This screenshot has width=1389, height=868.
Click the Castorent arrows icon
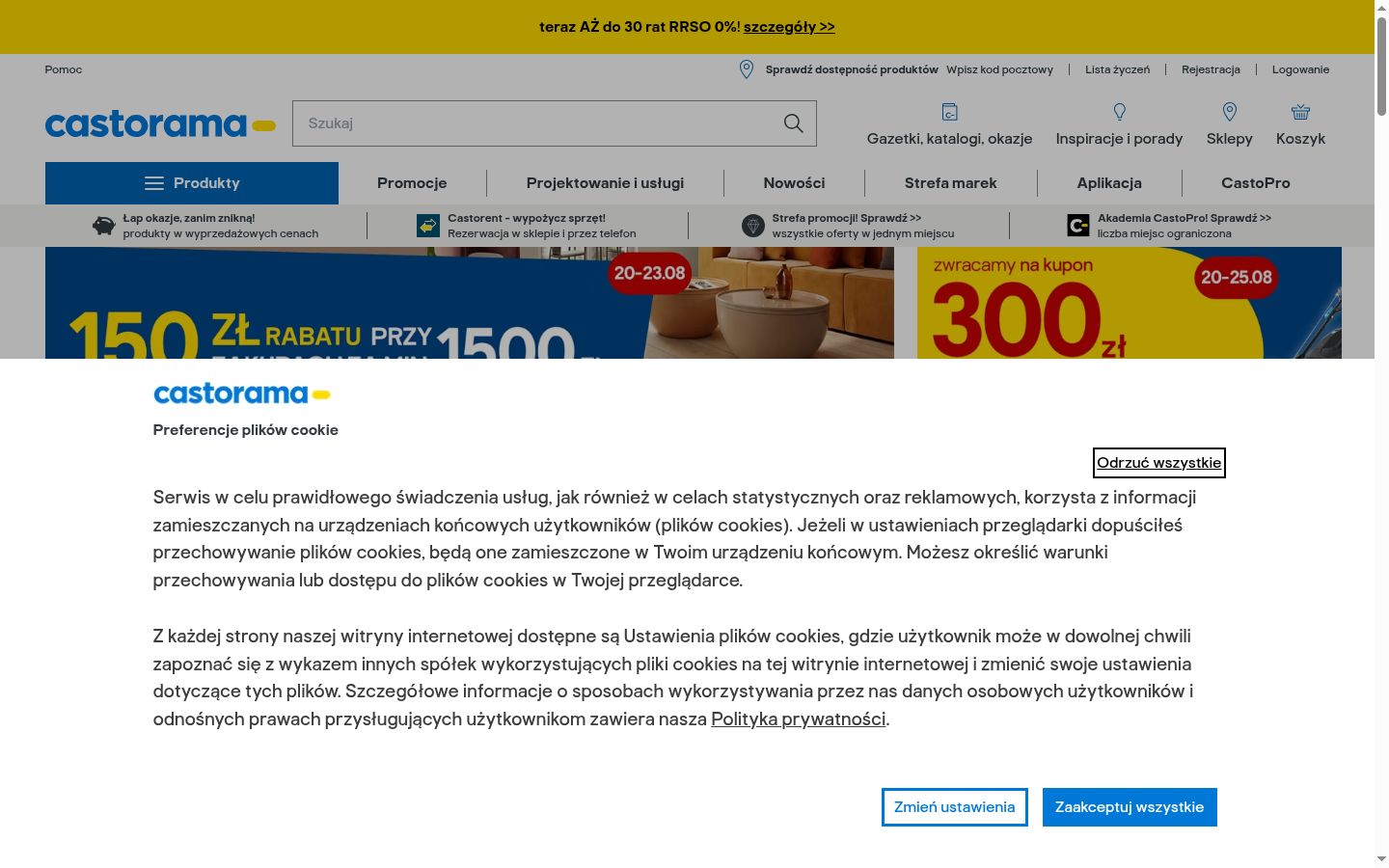pyautogui.click(x=428, y=226)
